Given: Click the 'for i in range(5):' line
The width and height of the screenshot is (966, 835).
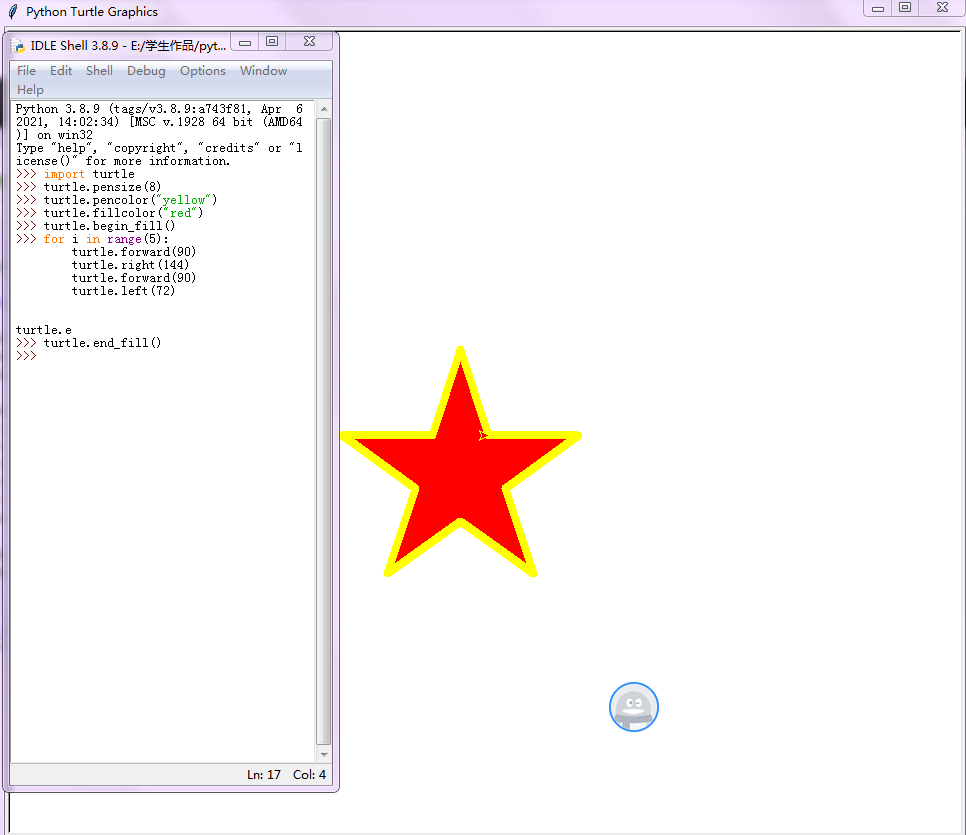Looking at the screenshot, I should pos(106,239).
